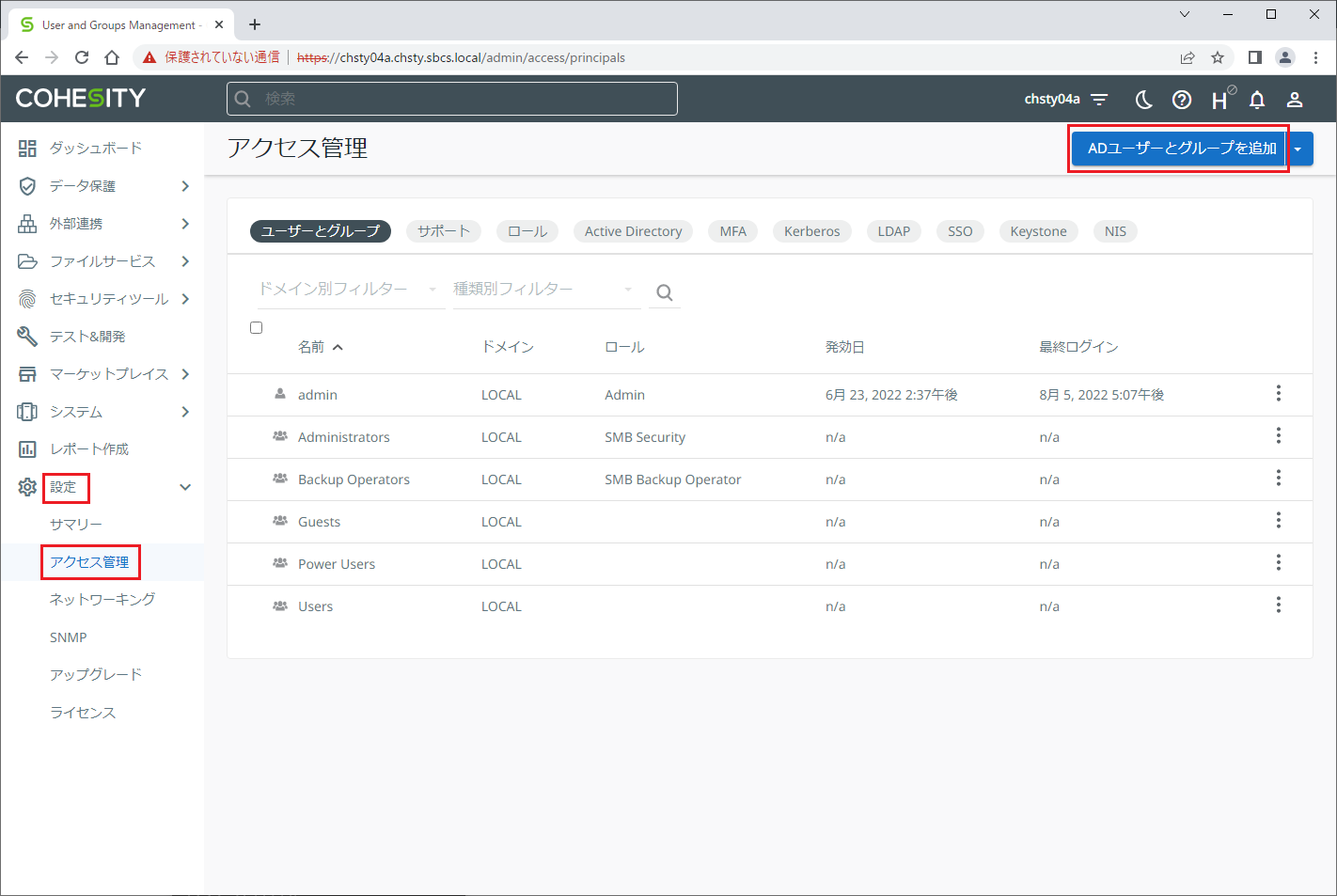Viewport: 1337px width, 896px height.
Task: Switch to the ロール tab
Action: [x=527, y=231]
